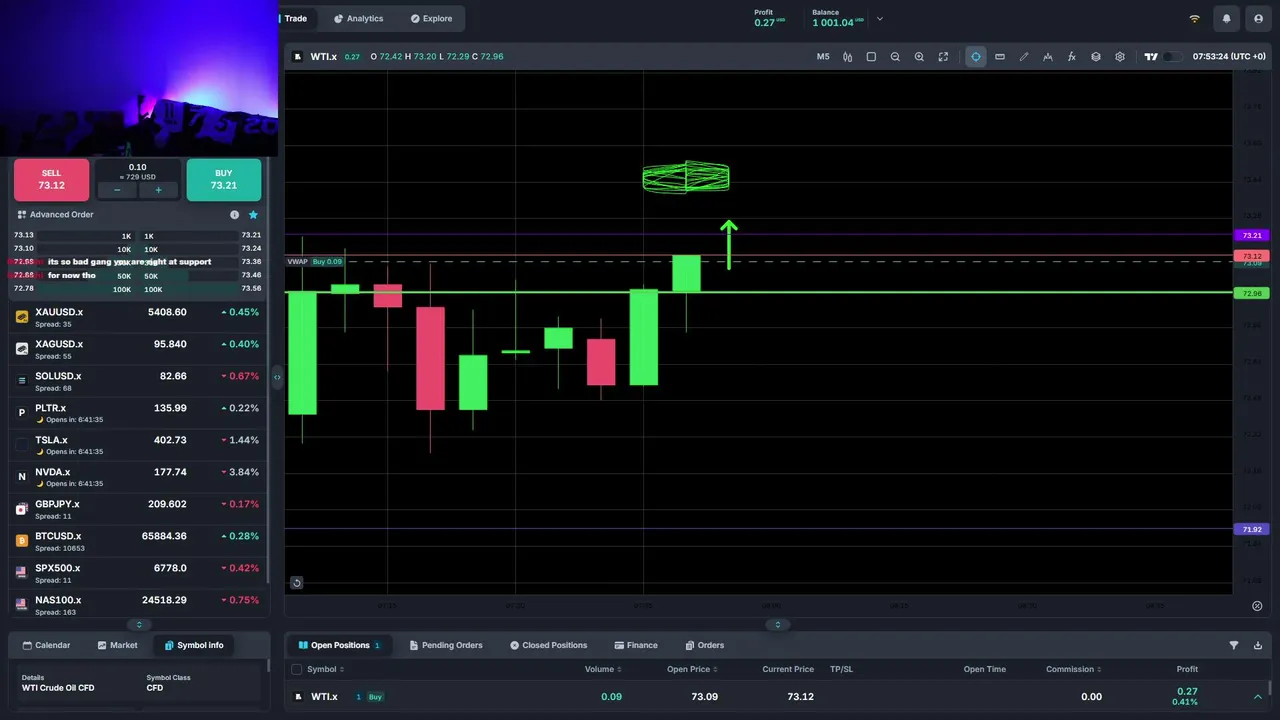Collapse the bottom positions panel handle
Viewport: 1280px width, 720px height.
[778, 625]
